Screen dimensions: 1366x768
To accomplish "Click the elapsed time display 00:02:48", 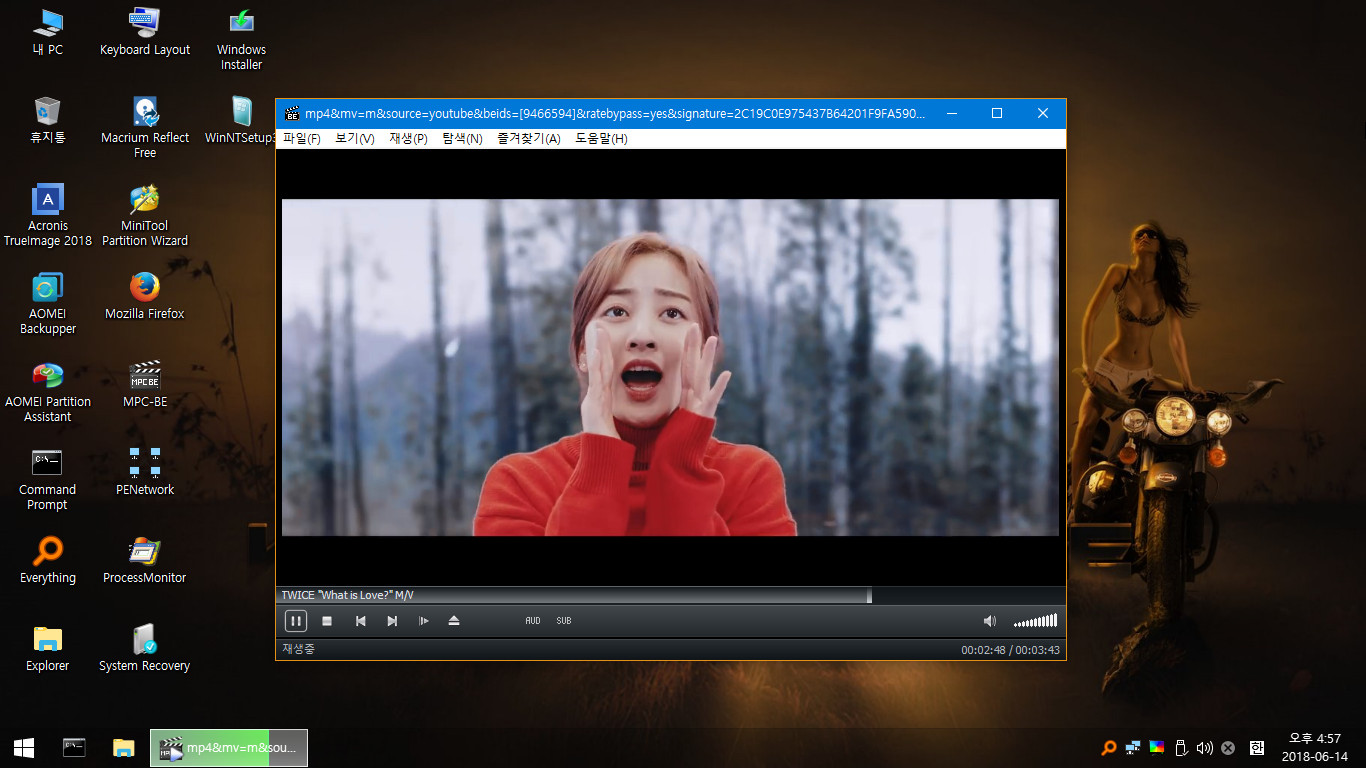I will [983, 650].
